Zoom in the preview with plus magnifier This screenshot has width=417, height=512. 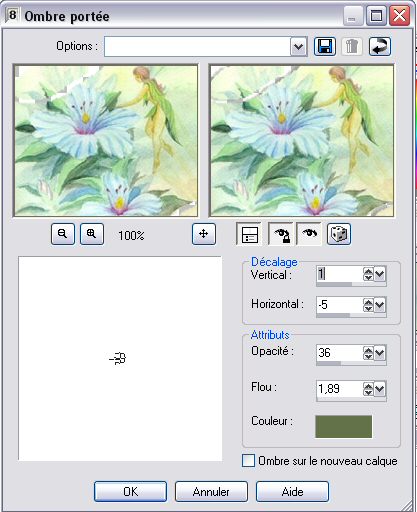pyautogui.click(x=92, y=234)
